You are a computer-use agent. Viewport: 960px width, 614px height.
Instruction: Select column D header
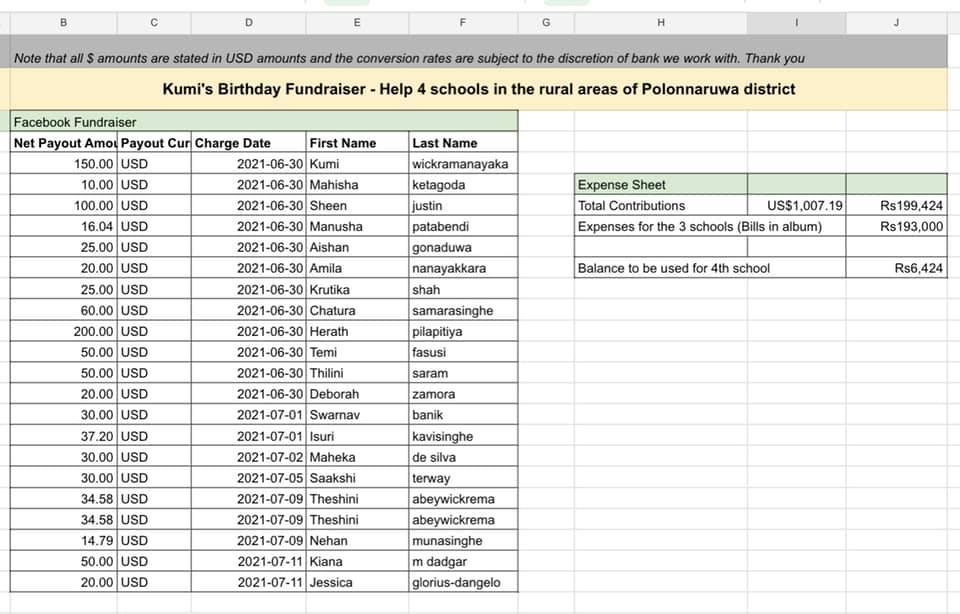tap(249, 23)
